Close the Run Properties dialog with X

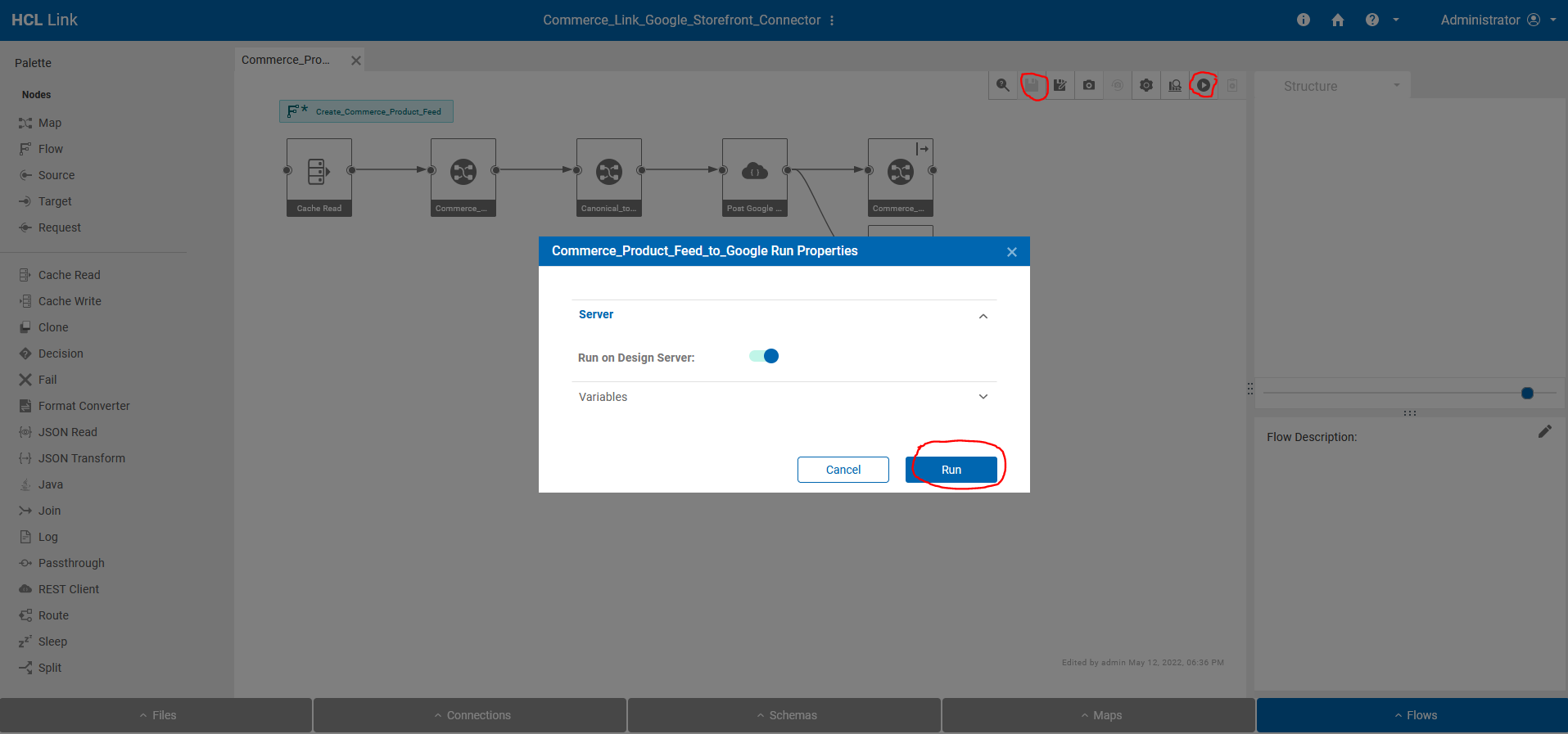pos(1012,252)
